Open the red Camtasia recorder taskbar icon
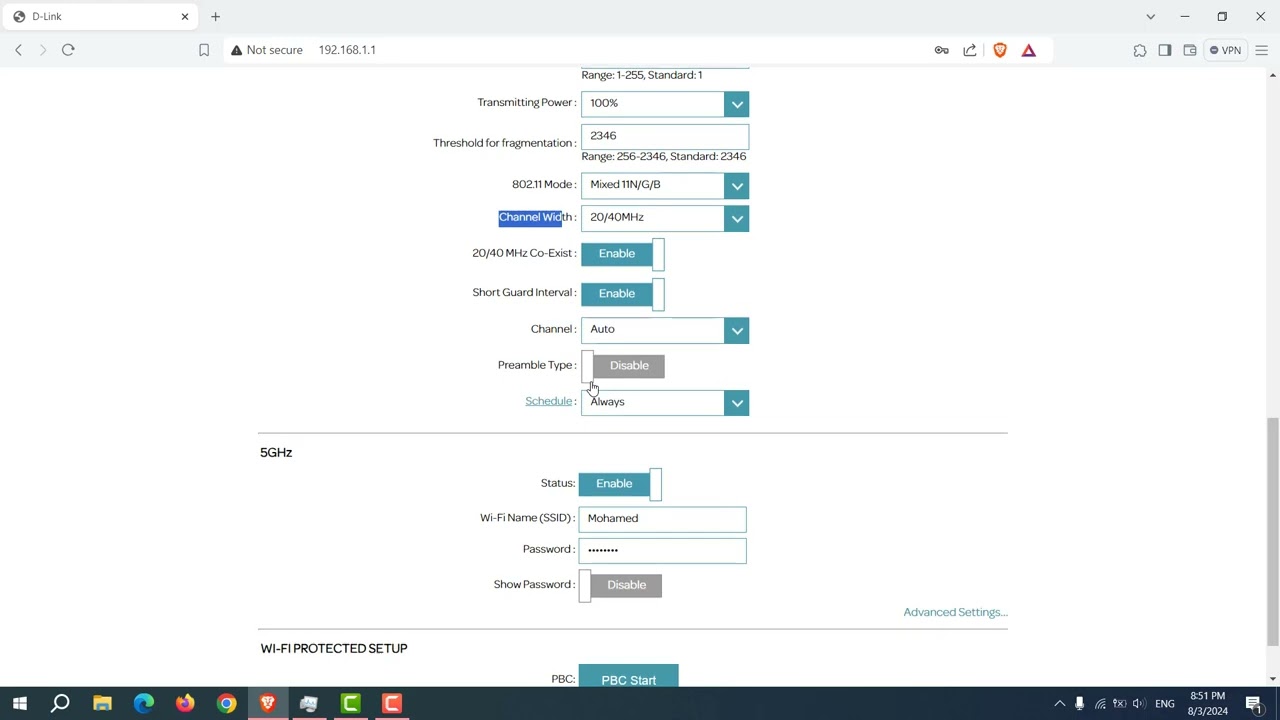1280x720 pixels. pyautogui.click(x=392, y=704)
